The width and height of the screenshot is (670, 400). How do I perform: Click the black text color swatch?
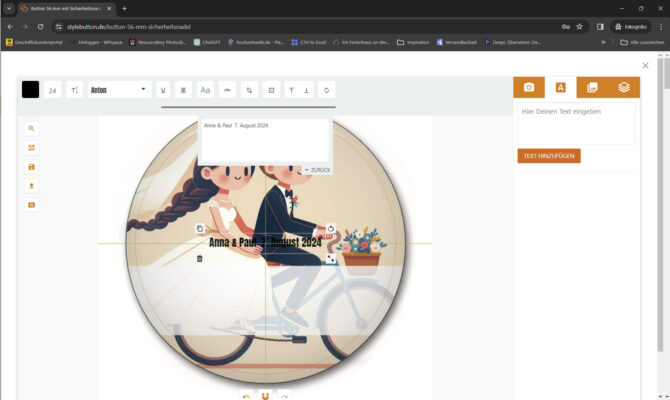tap(30, 90)
